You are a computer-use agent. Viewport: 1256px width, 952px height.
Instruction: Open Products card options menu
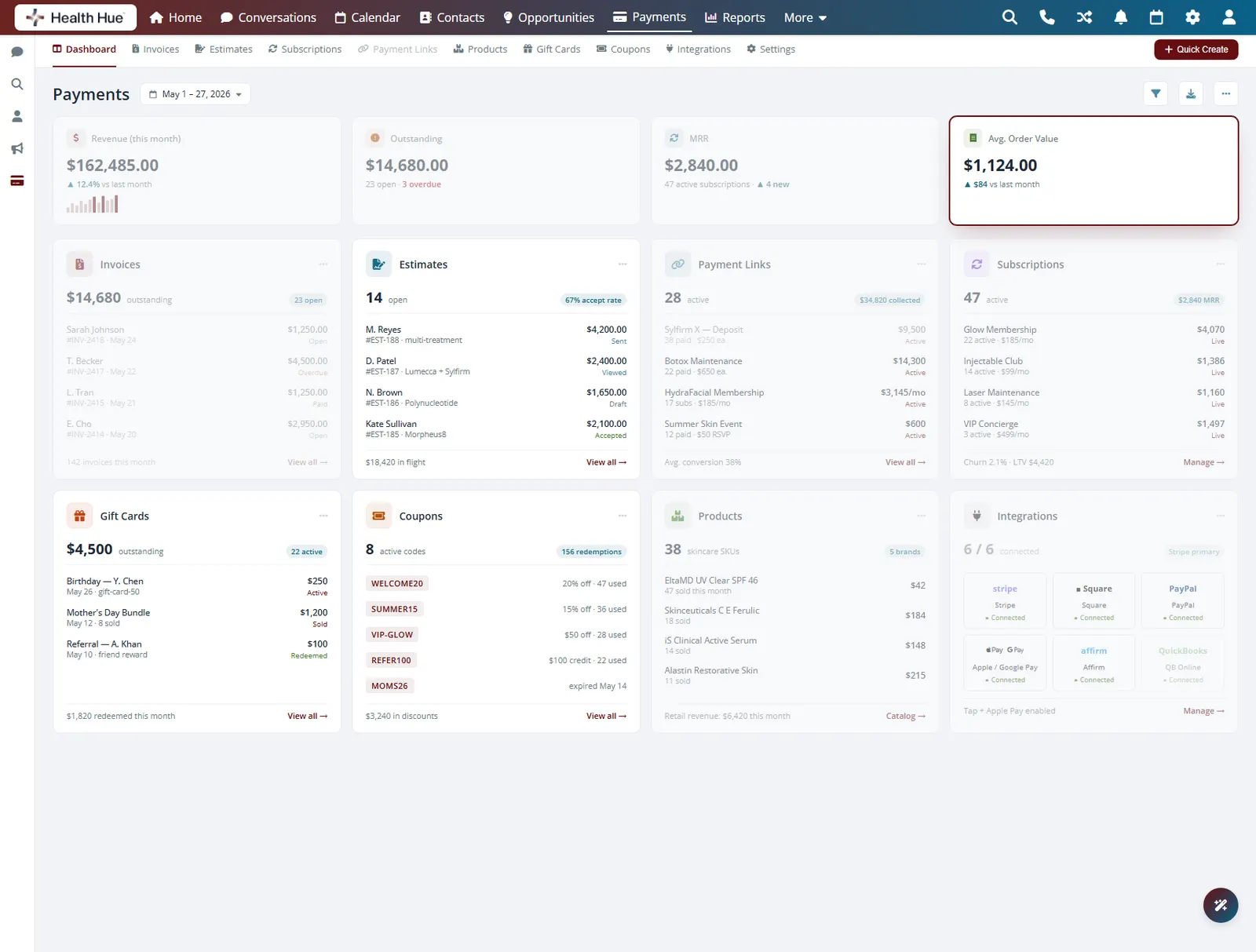pos(922,516)
